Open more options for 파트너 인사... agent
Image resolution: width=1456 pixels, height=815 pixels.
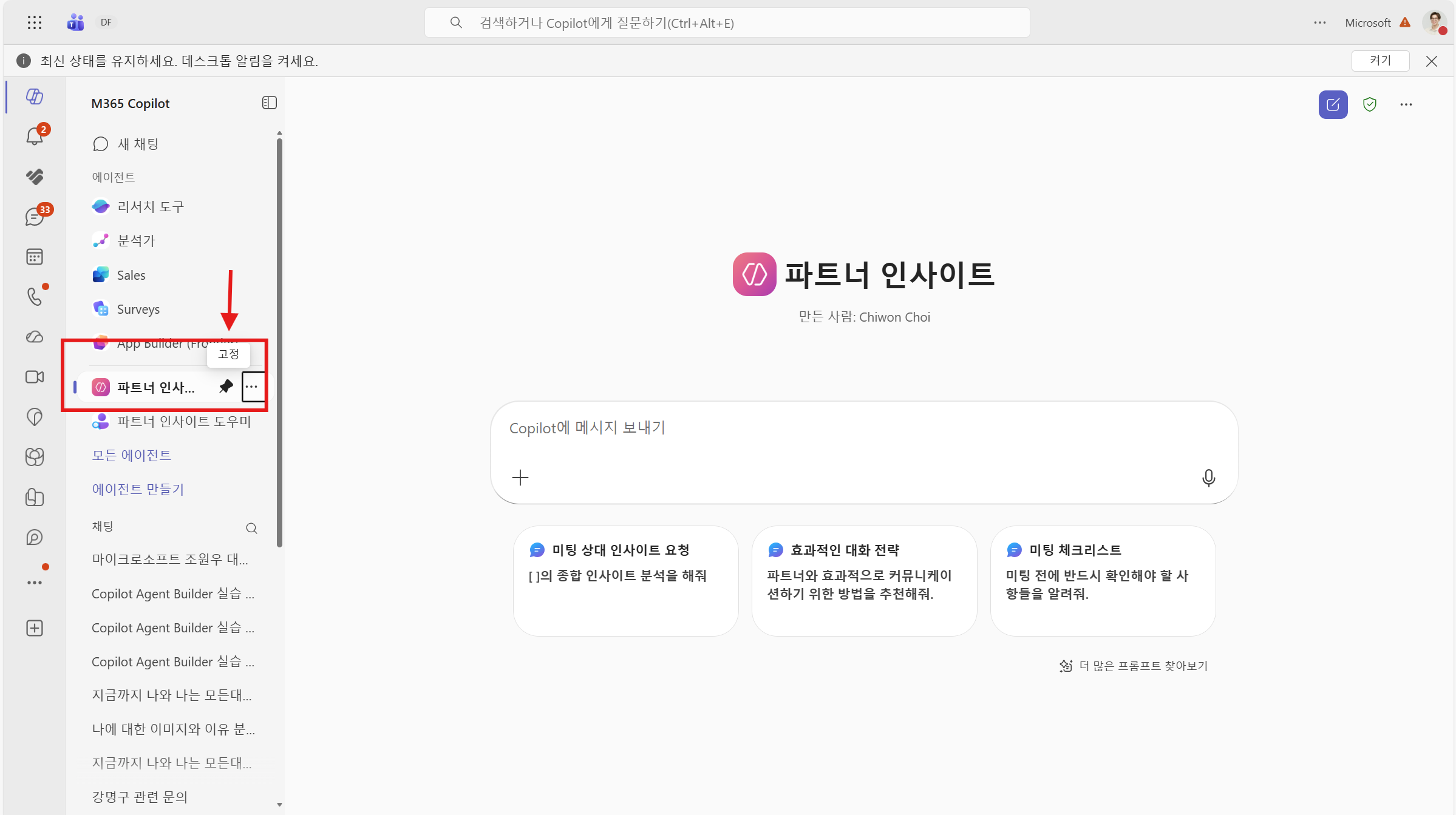coord(252,387)
